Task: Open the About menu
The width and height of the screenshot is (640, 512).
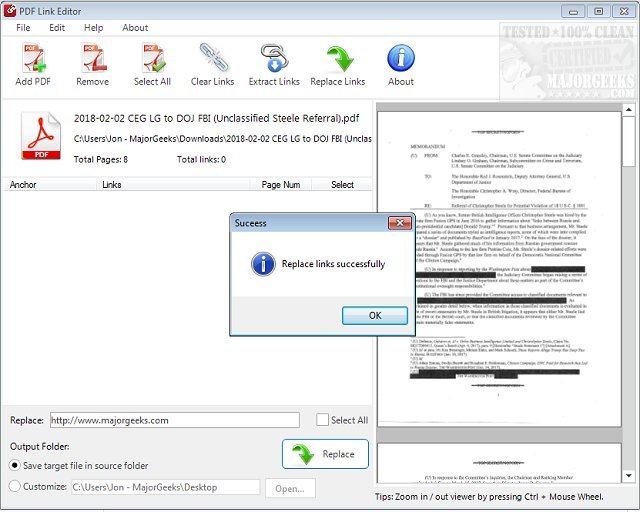Action: point(135,28)
